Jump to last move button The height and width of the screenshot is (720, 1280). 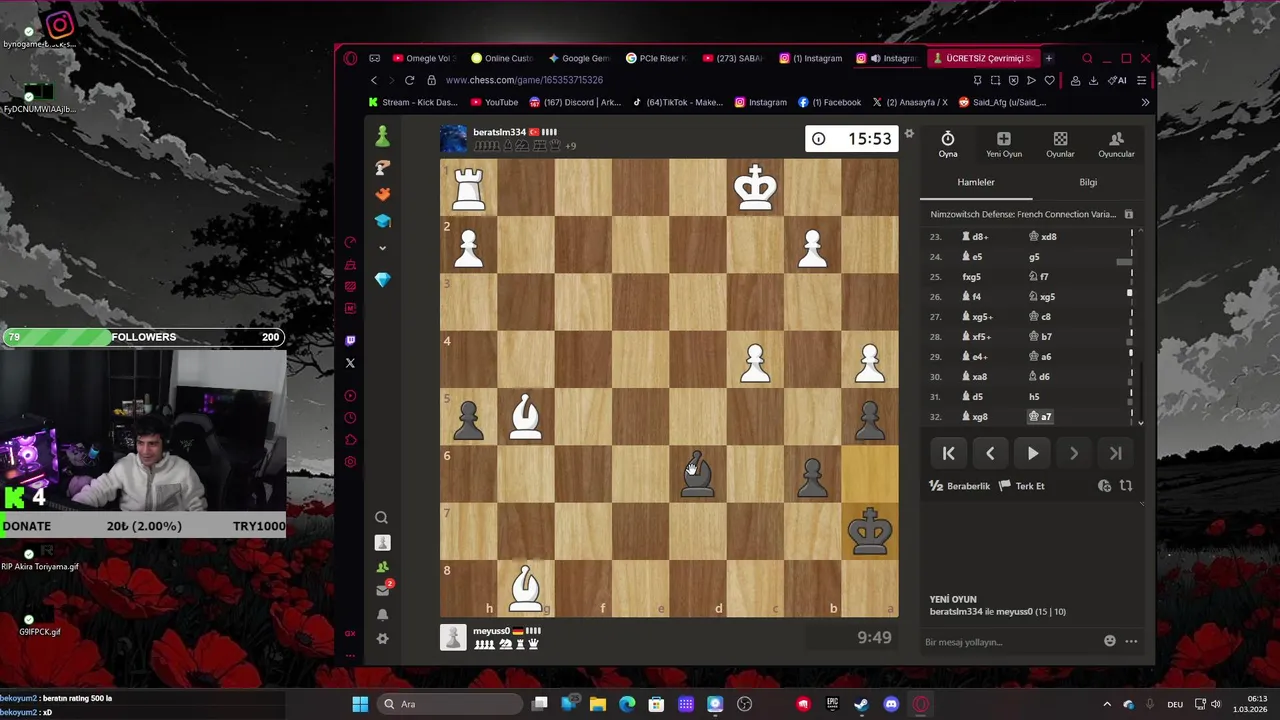coord(1115,453)
